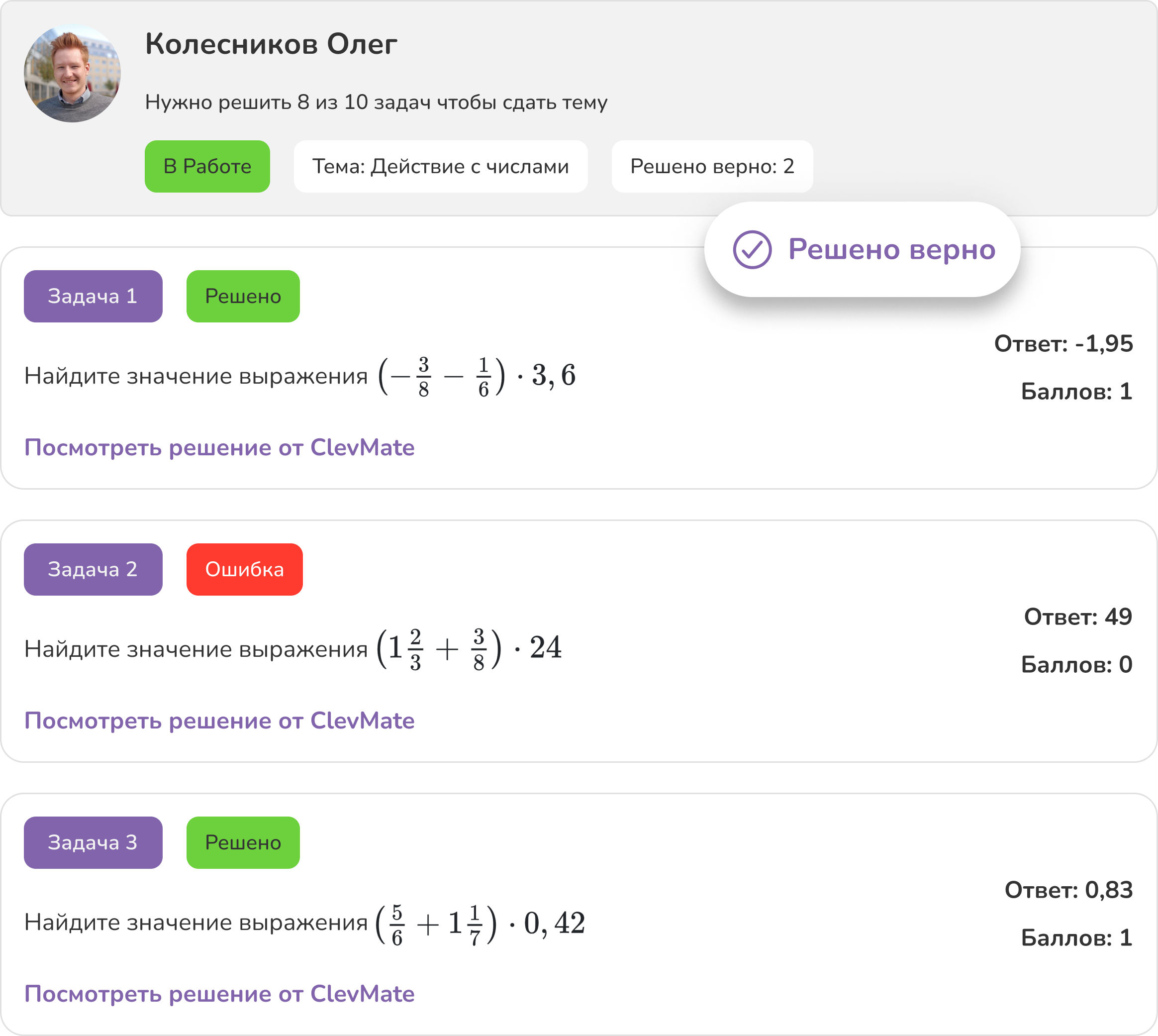Click the Ответ: -1,95 answer text
The image size is (1158, 1036).
[x=1063, y=344]
